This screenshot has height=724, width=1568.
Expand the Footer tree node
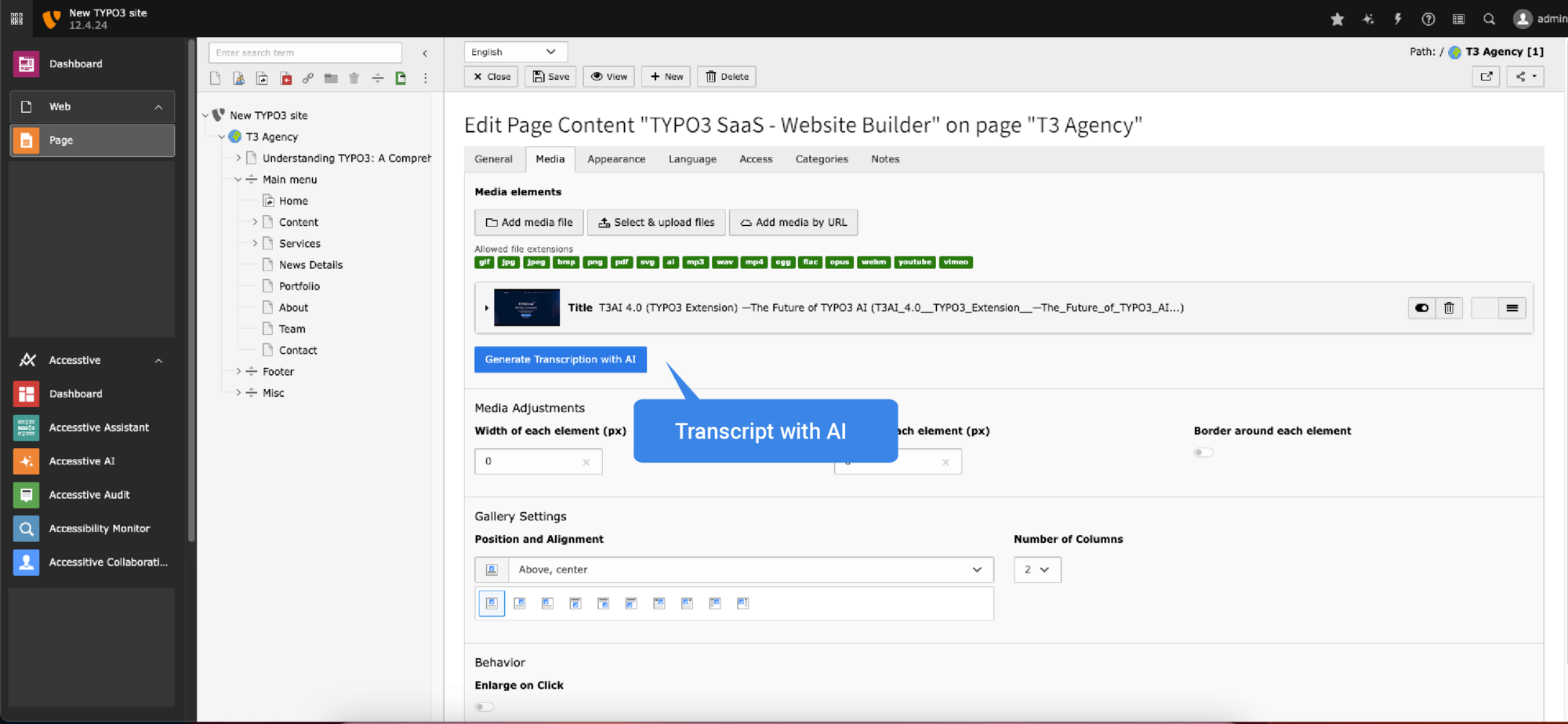[238, 372]
